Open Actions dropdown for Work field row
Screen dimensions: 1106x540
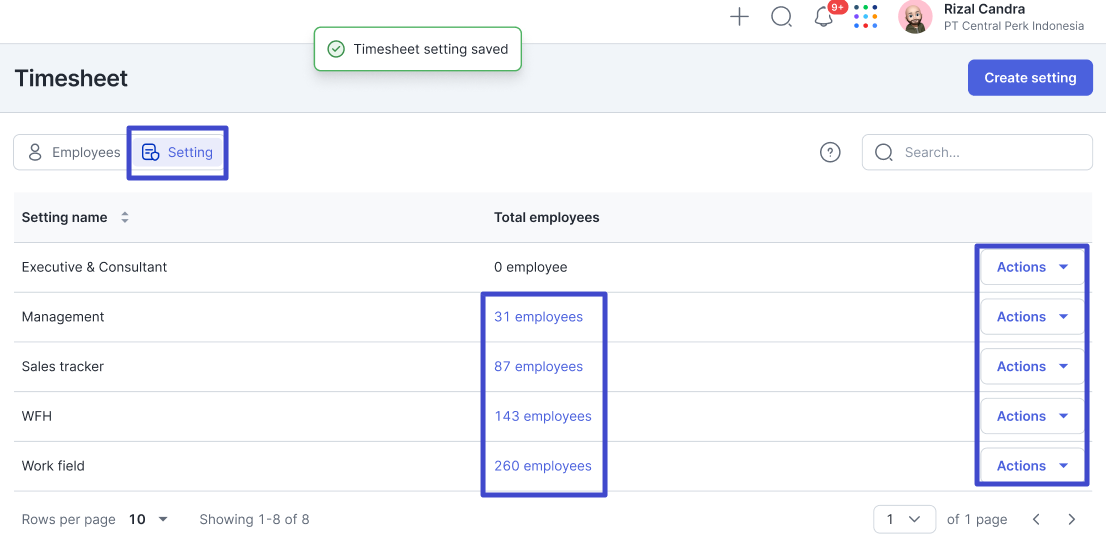click(x=1032, y=466)
